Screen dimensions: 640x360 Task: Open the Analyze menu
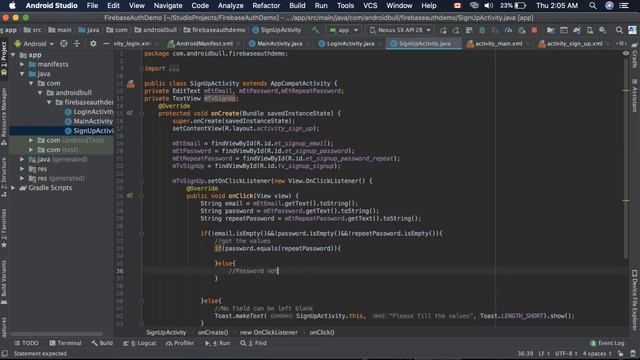tap(230, 6)
